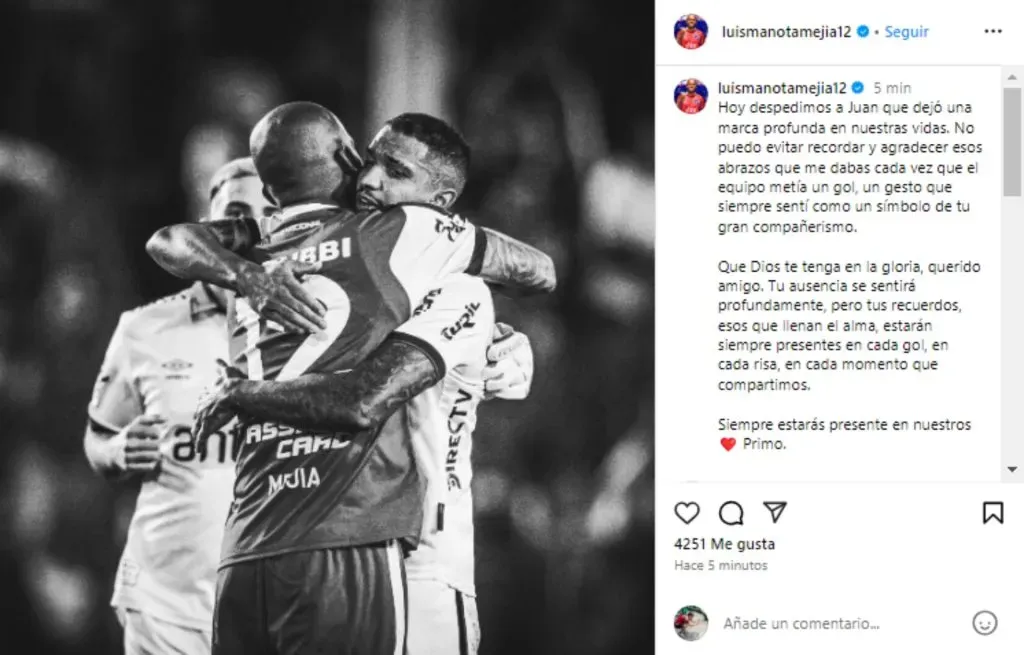Like the post with the heart icon
The width and height of the screenshot is (1024, 655).
(x=686, y=513)
